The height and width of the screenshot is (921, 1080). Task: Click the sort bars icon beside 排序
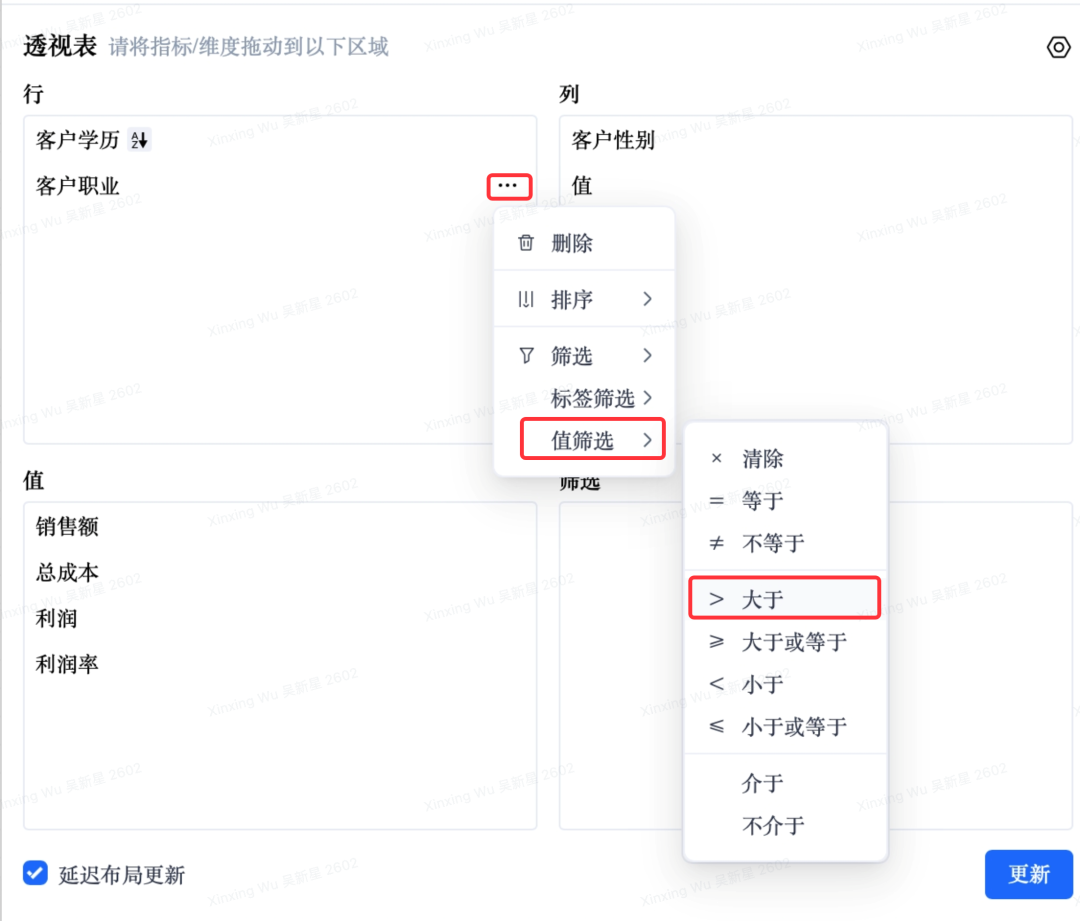(x=526, y=300)
